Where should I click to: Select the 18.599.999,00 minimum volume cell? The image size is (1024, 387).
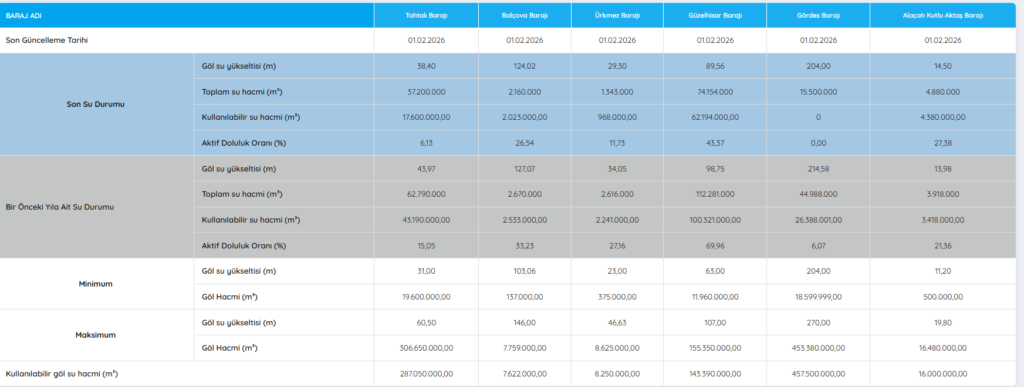click(818, 297)
